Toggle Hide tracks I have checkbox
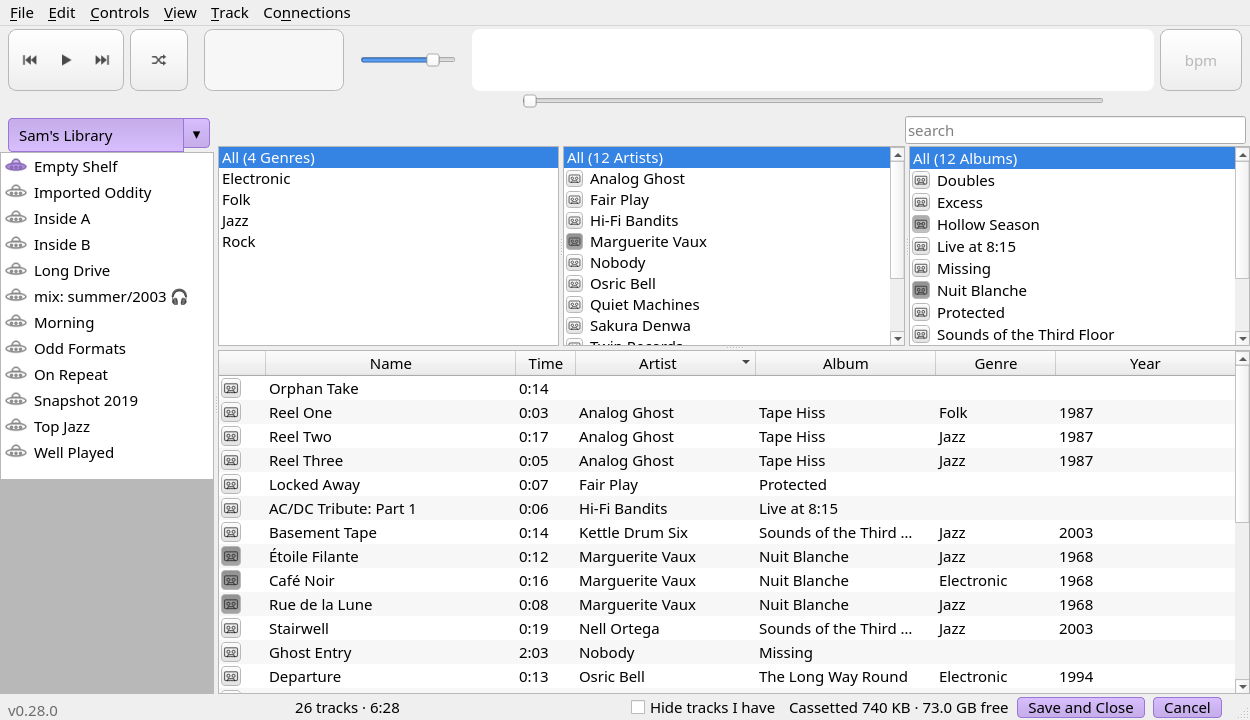Viewport: 1250px width, 720px height. [x=638, y=707]
